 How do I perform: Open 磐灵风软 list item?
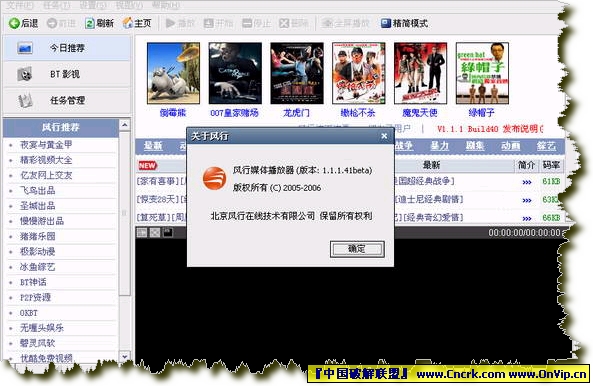pos(37,343)
